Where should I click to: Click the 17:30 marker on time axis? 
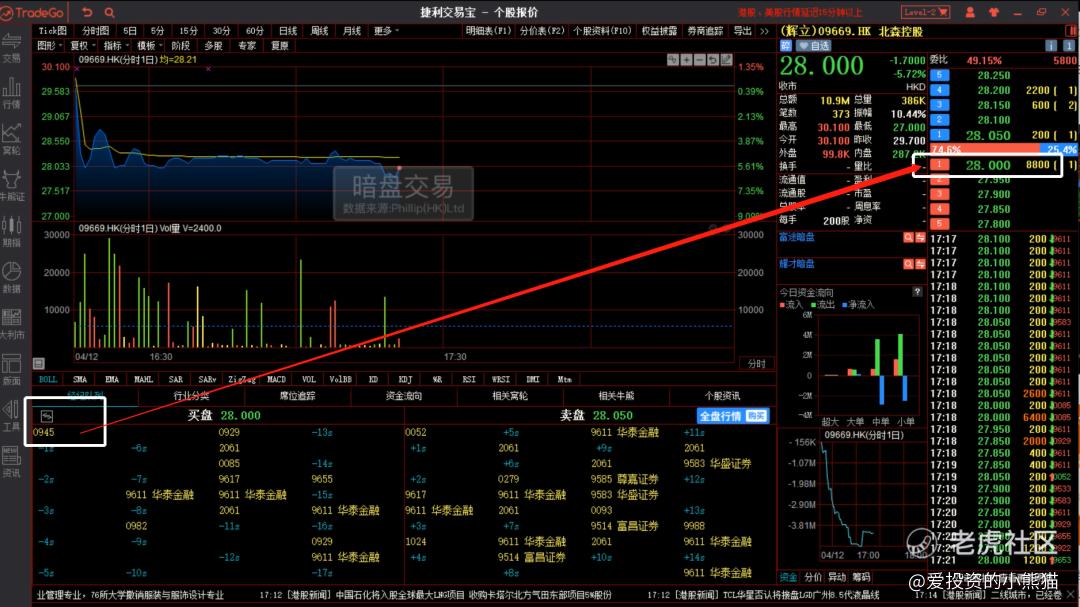[455, 356]
